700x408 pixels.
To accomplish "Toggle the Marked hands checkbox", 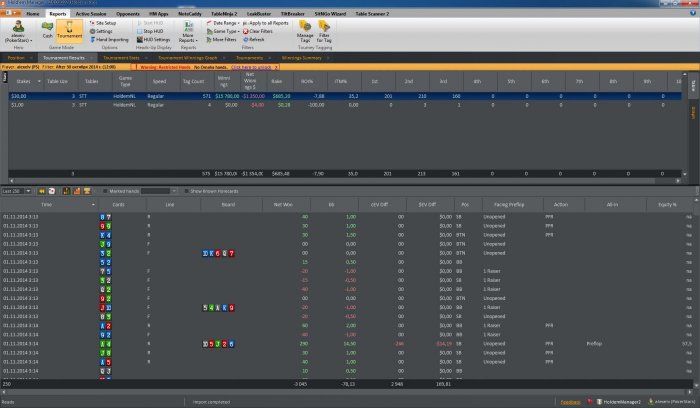I will tap(105, 191).
